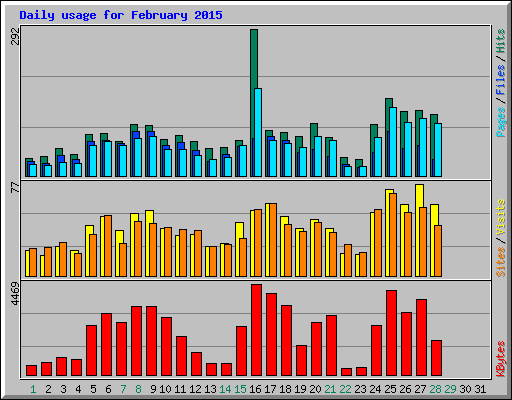This screenshot has height=400, width=512.
Task: Click the red "KBytes" legend label
Action: 501,359
